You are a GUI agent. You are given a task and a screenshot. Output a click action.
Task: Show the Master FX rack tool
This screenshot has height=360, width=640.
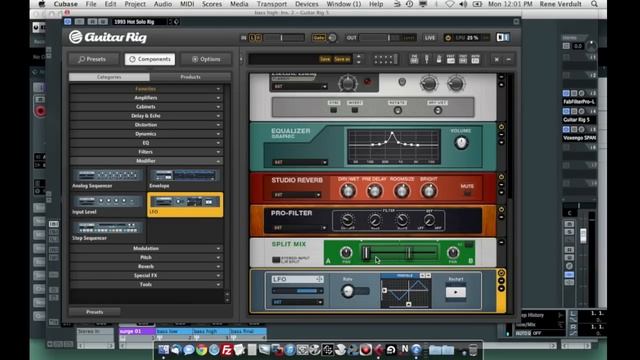click(475, 59)
